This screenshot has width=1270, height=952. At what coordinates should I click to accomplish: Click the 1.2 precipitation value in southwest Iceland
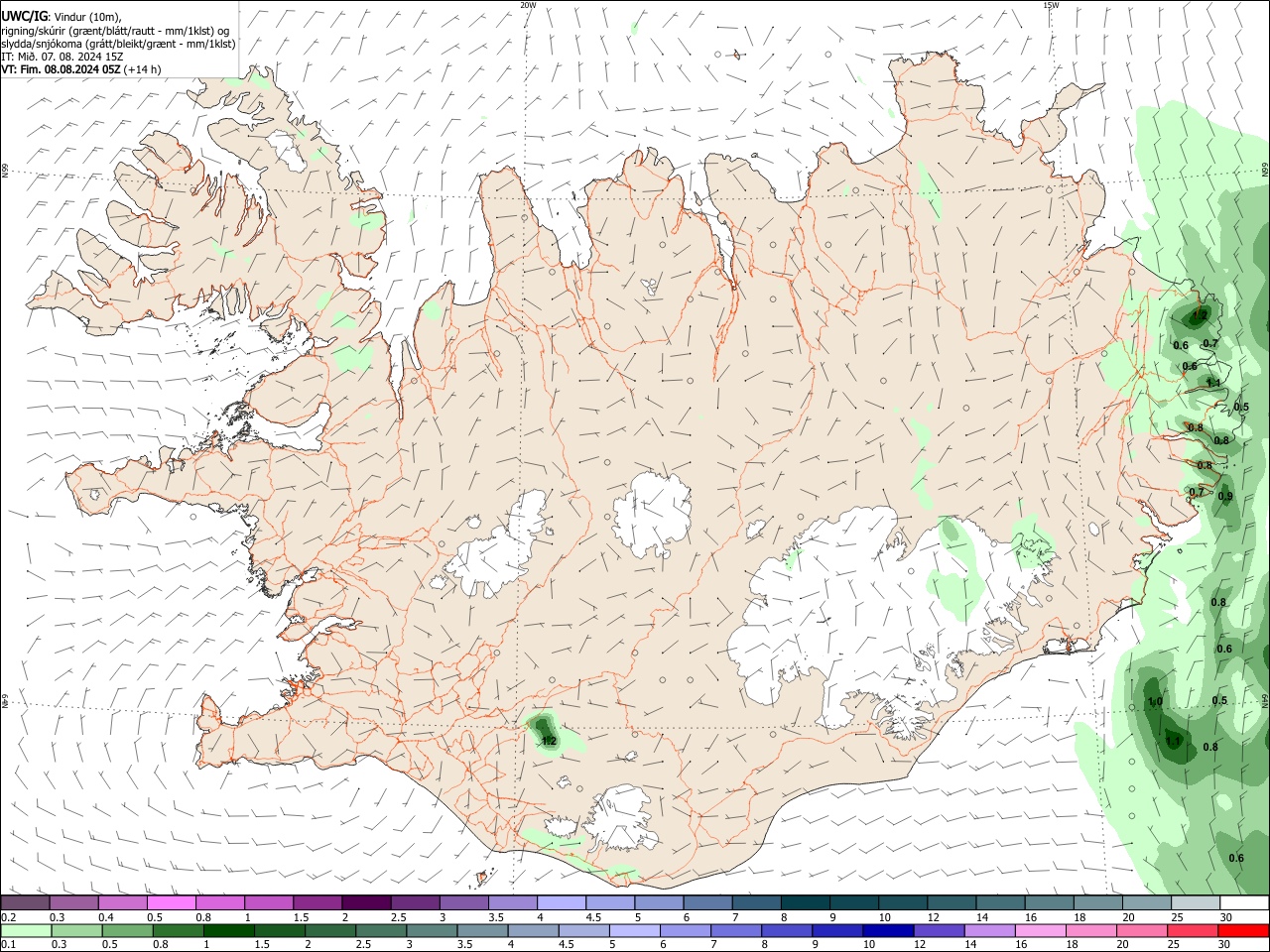click(x=548, y=740)
